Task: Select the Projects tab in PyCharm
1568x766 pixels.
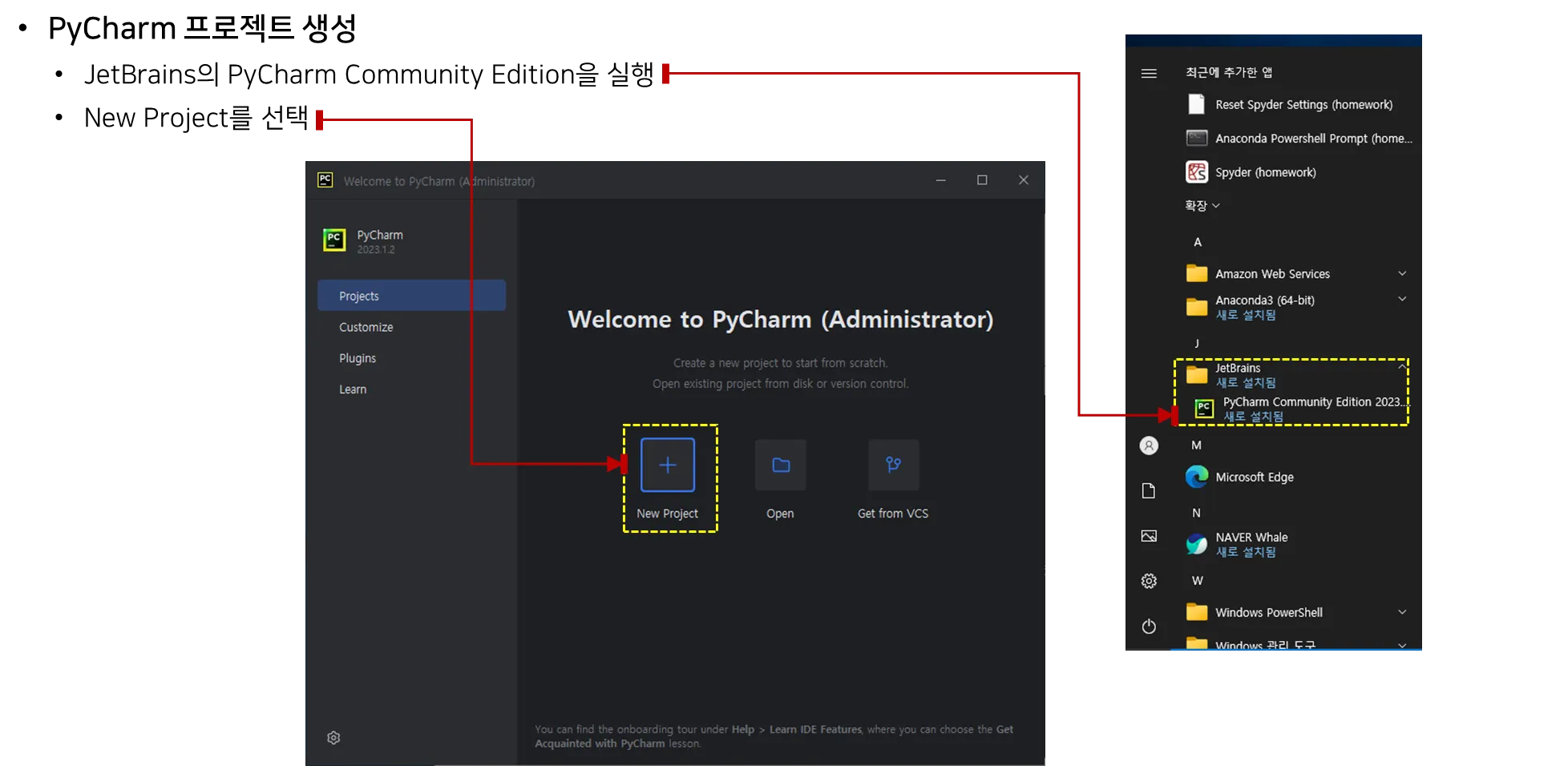Action: tap(412, 296)
